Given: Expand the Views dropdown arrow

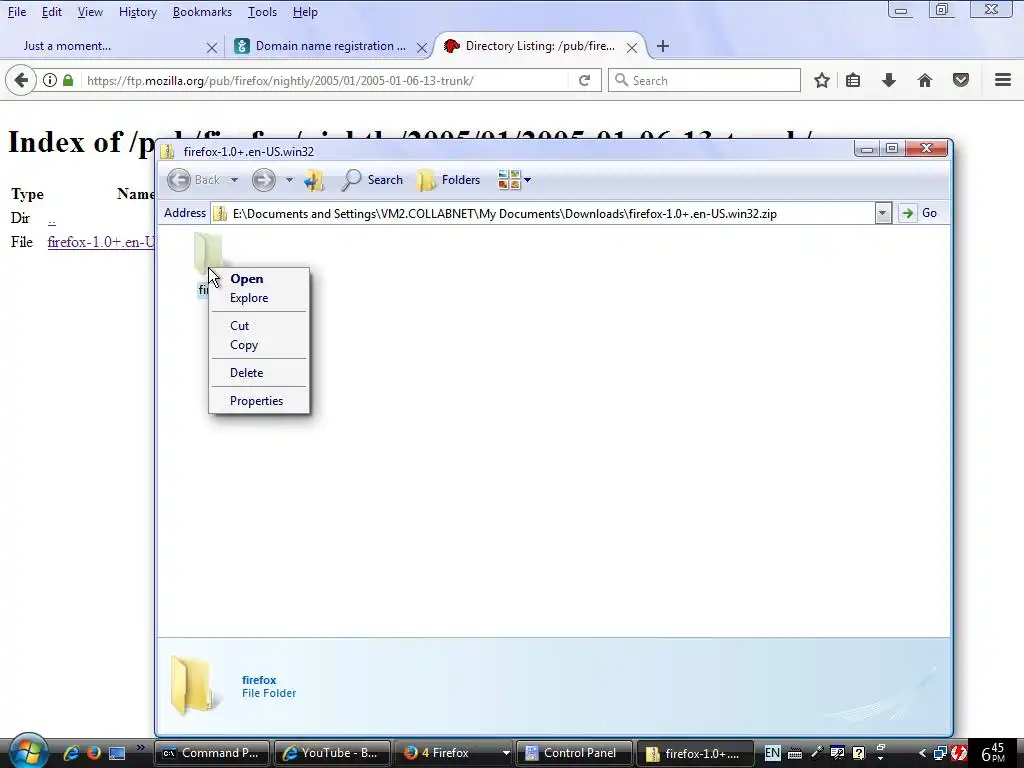Looking at the screenshot, I should [x=528, y=180].
